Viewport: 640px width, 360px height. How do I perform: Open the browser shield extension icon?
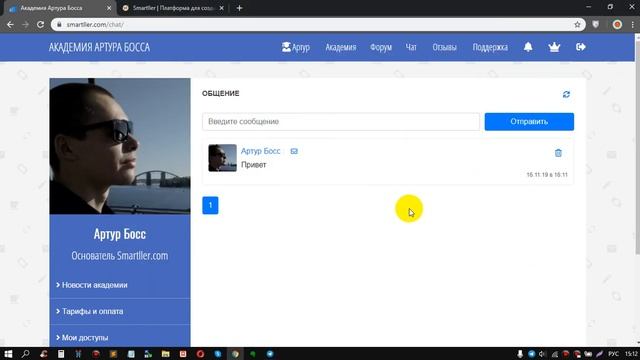pyautogui.click(x=596, y=24)
